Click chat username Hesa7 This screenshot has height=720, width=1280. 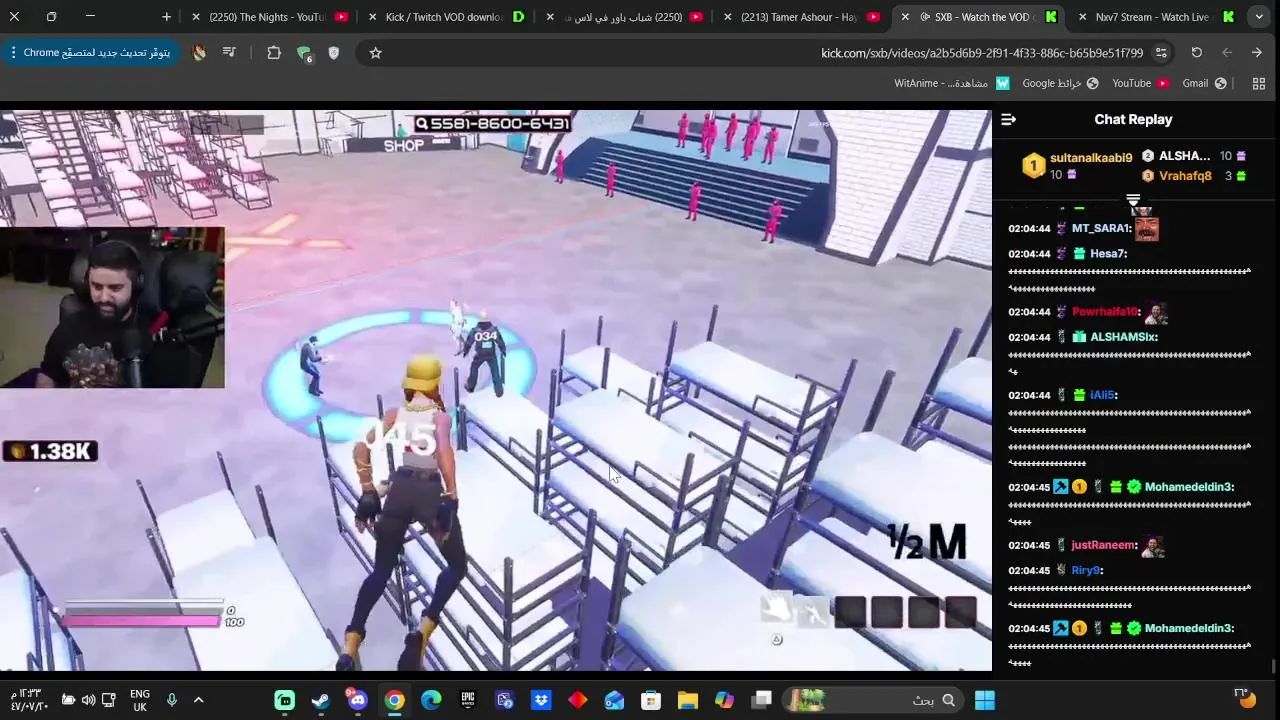pos(1107,254)
